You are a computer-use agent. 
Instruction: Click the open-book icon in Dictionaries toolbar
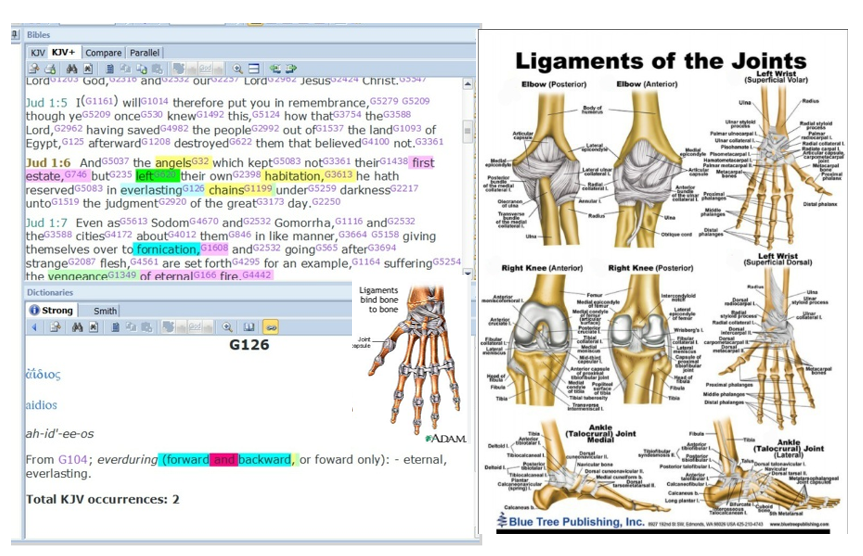(x=249, y=327)
